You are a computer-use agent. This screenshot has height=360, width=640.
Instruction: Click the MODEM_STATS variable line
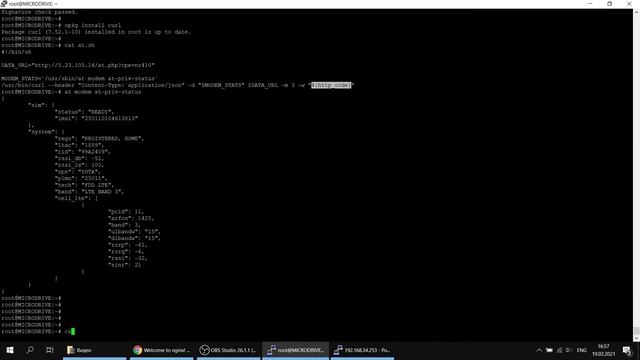79,78
